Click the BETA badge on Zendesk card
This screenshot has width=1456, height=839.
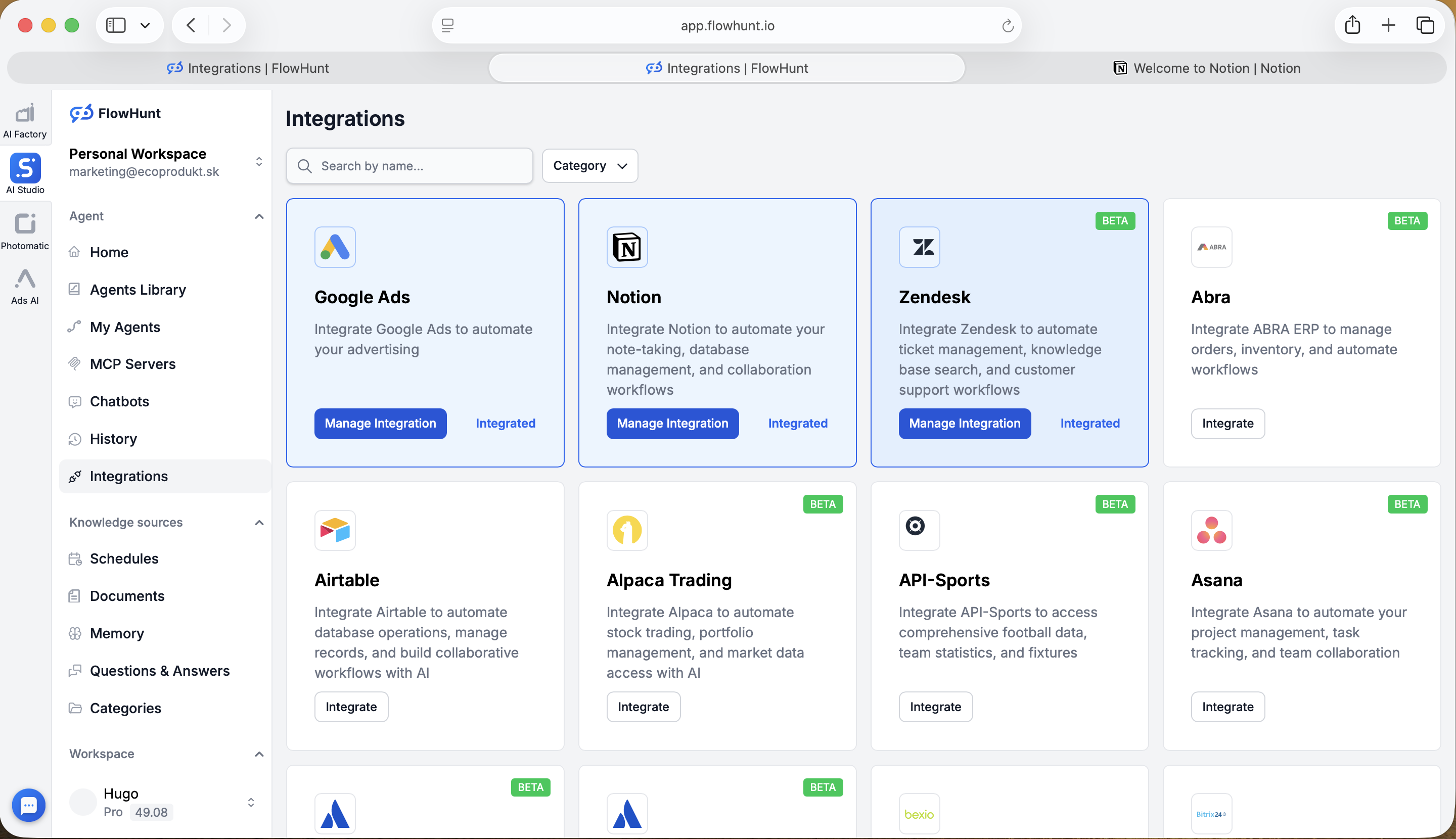coord(1115,221)
